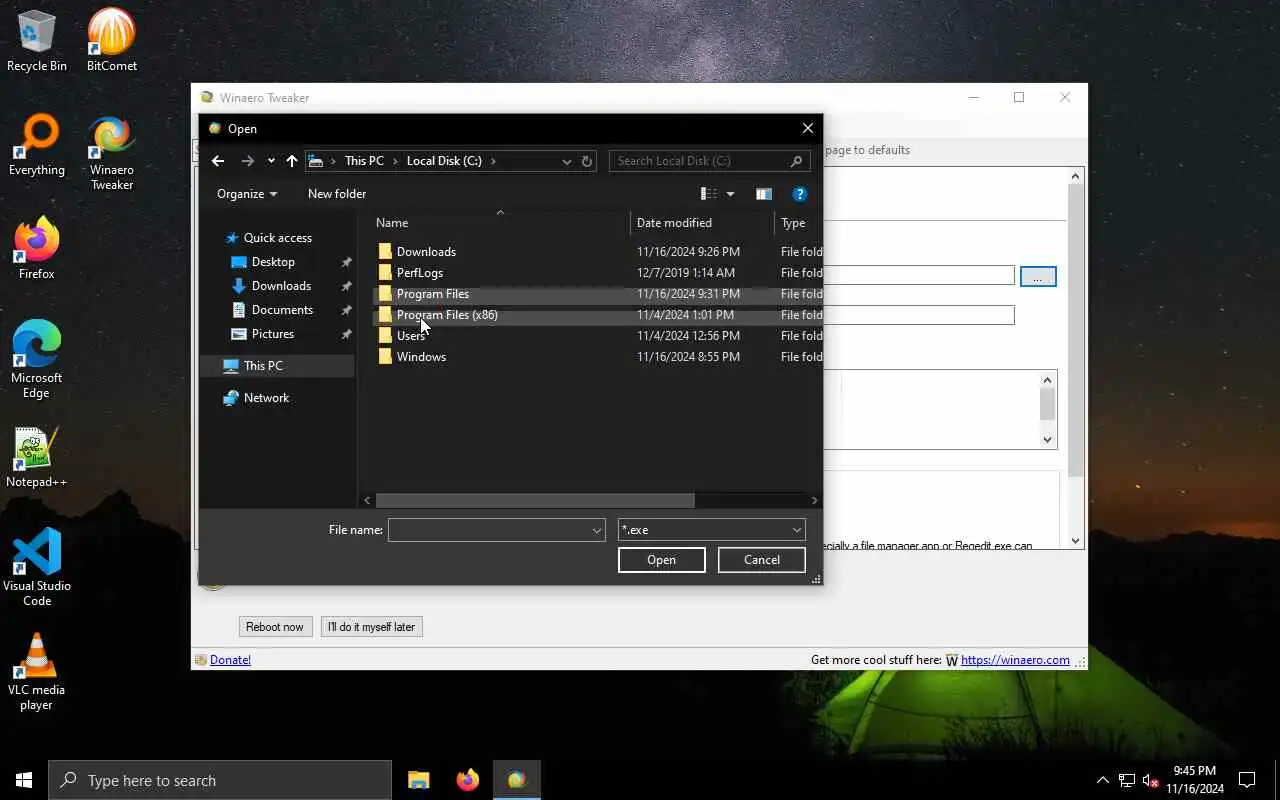Screen dimensions: 1280x800
Task: Select This PC in navigation pane
Action: (277, 366)
